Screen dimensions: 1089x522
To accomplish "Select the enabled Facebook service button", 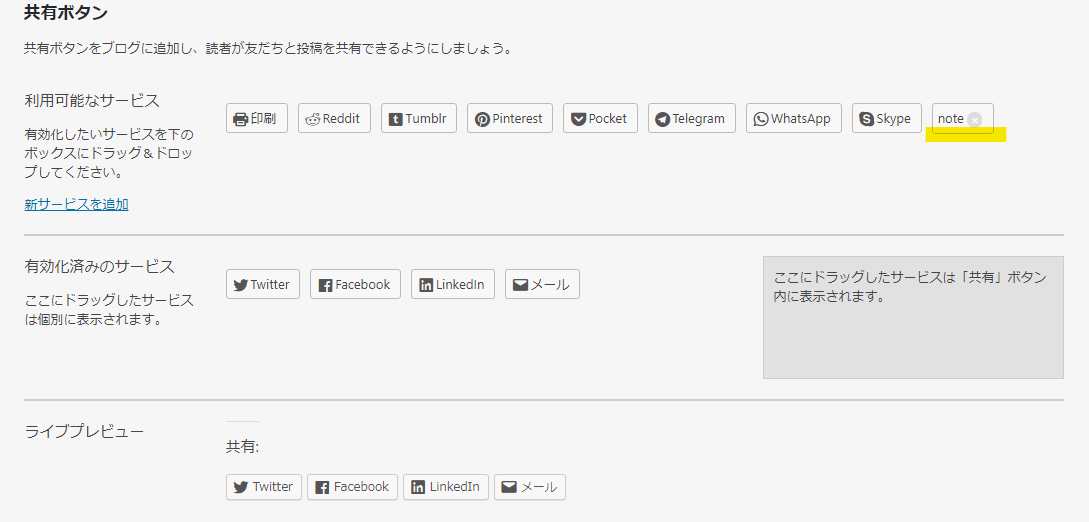I will [x=355, y=284].
